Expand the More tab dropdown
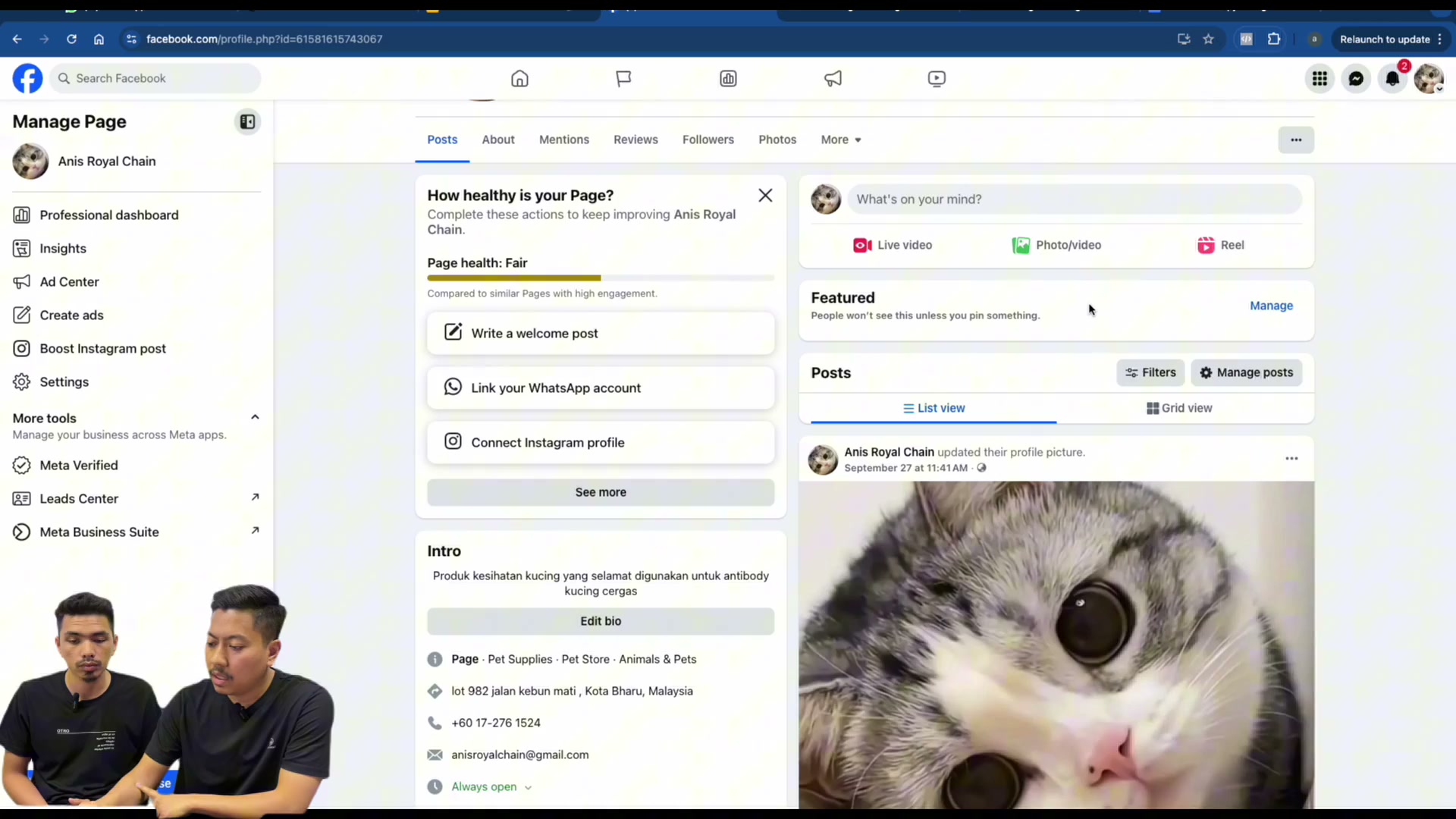The width and height of the screenshot is (1456, 819). click(x=841, y=140)
